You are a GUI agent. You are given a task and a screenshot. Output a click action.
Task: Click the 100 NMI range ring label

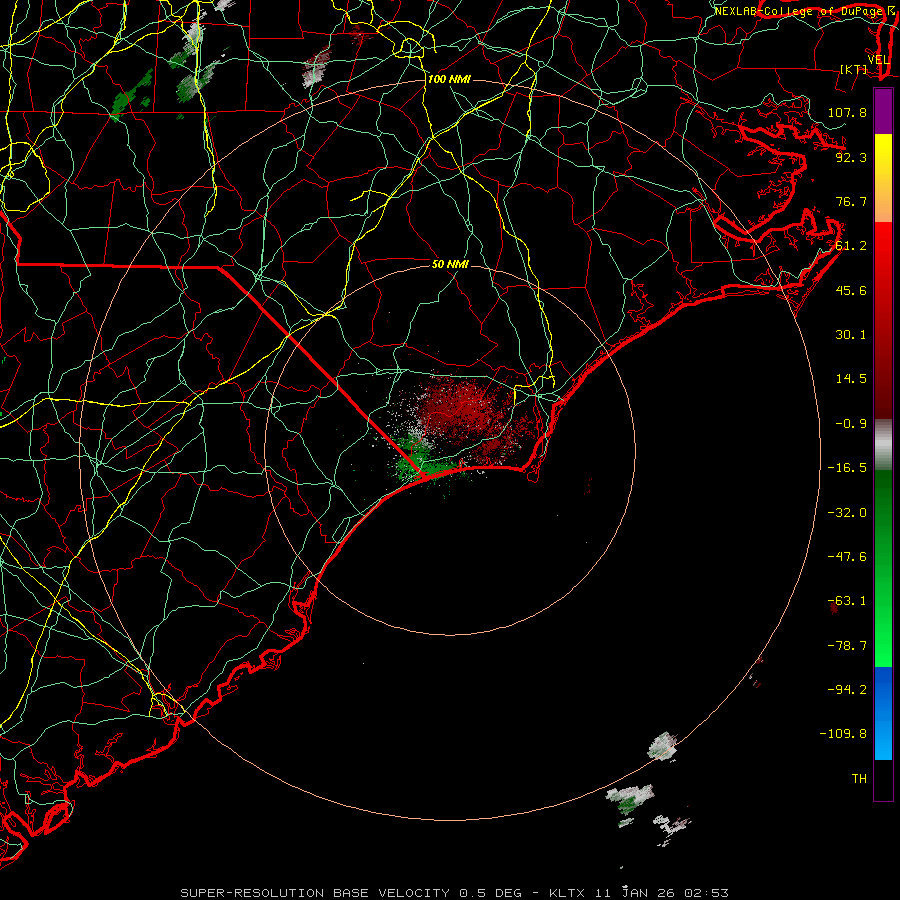point(449,79)
